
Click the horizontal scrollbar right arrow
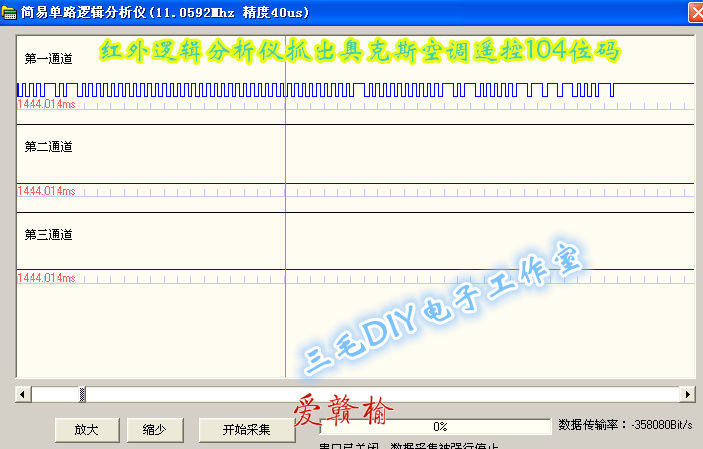pyautogui.click(x=686, y=394)
